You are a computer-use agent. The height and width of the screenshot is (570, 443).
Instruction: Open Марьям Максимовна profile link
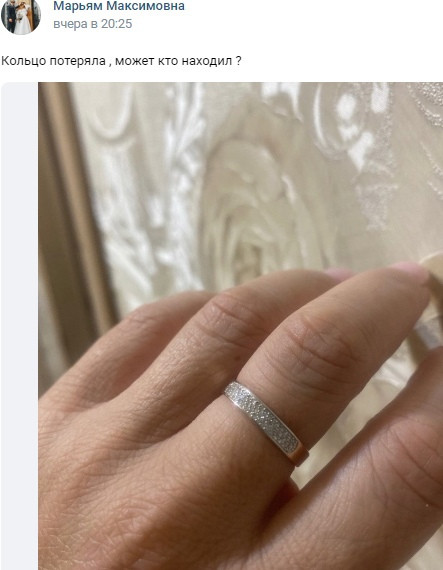pos(119,6)
